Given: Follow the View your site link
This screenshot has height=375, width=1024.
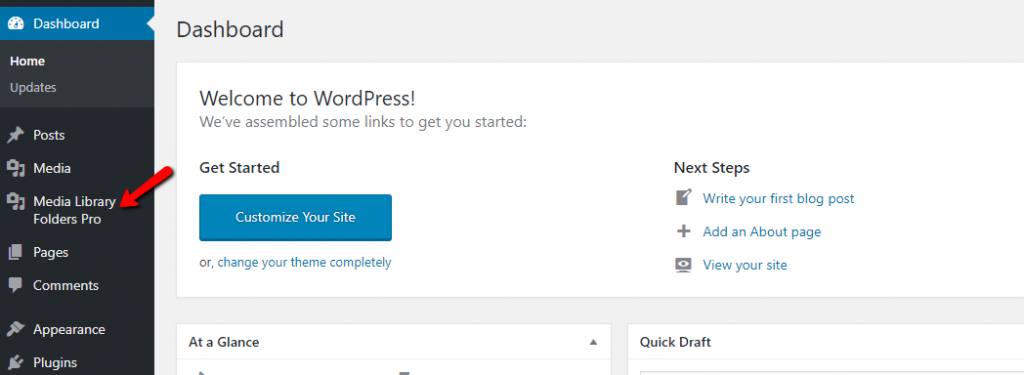Looking at the screenshot, I should pos(745,265).
